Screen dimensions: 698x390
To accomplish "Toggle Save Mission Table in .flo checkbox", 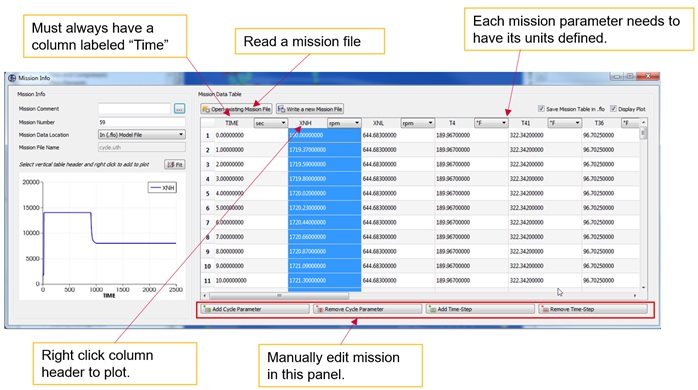I will [x=541, y=108].
